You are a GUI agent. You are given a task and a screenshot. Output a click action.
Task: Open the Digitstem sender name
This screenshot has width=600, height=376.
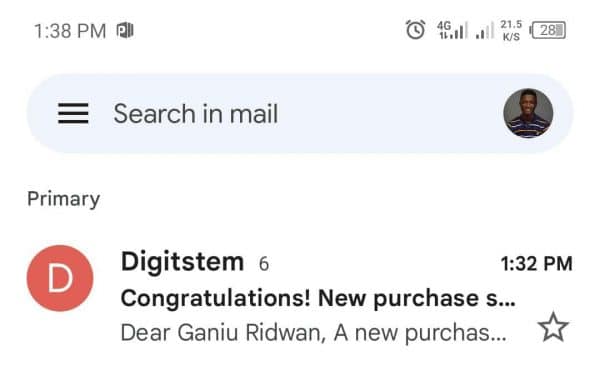pyautogui.click(x=183, y=262)
